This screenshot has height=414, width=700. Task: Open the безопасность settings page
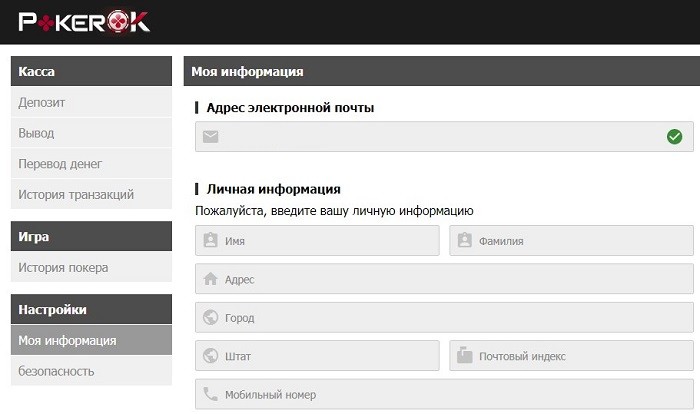[91, 371]
